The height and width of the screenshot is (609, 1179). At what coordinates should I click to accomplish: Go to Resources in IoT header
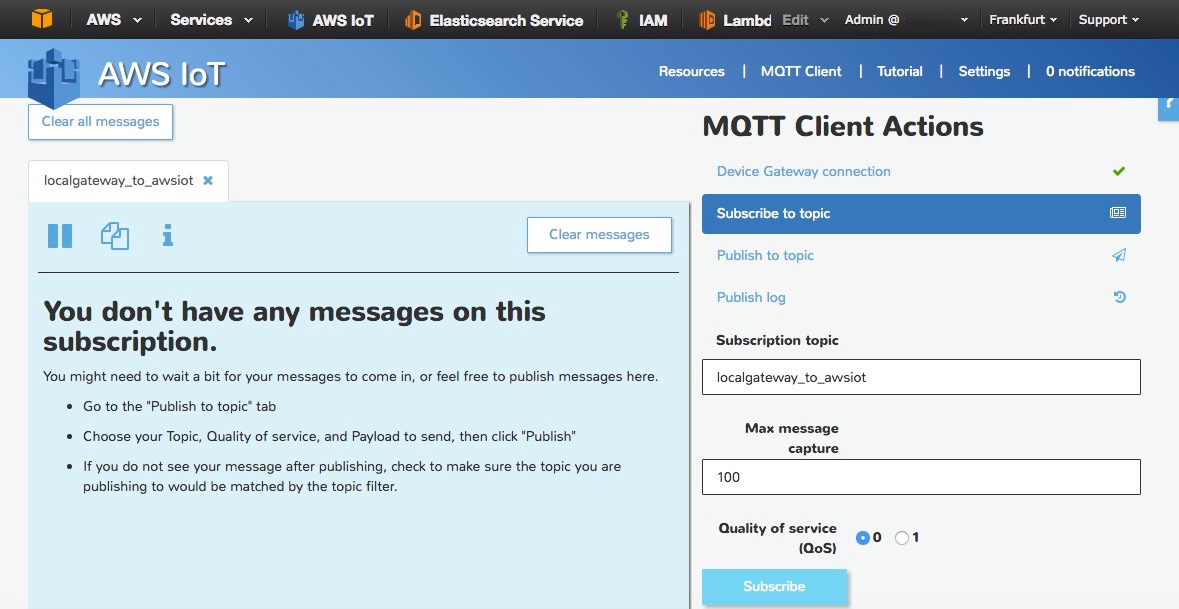(x=692, y=71)
